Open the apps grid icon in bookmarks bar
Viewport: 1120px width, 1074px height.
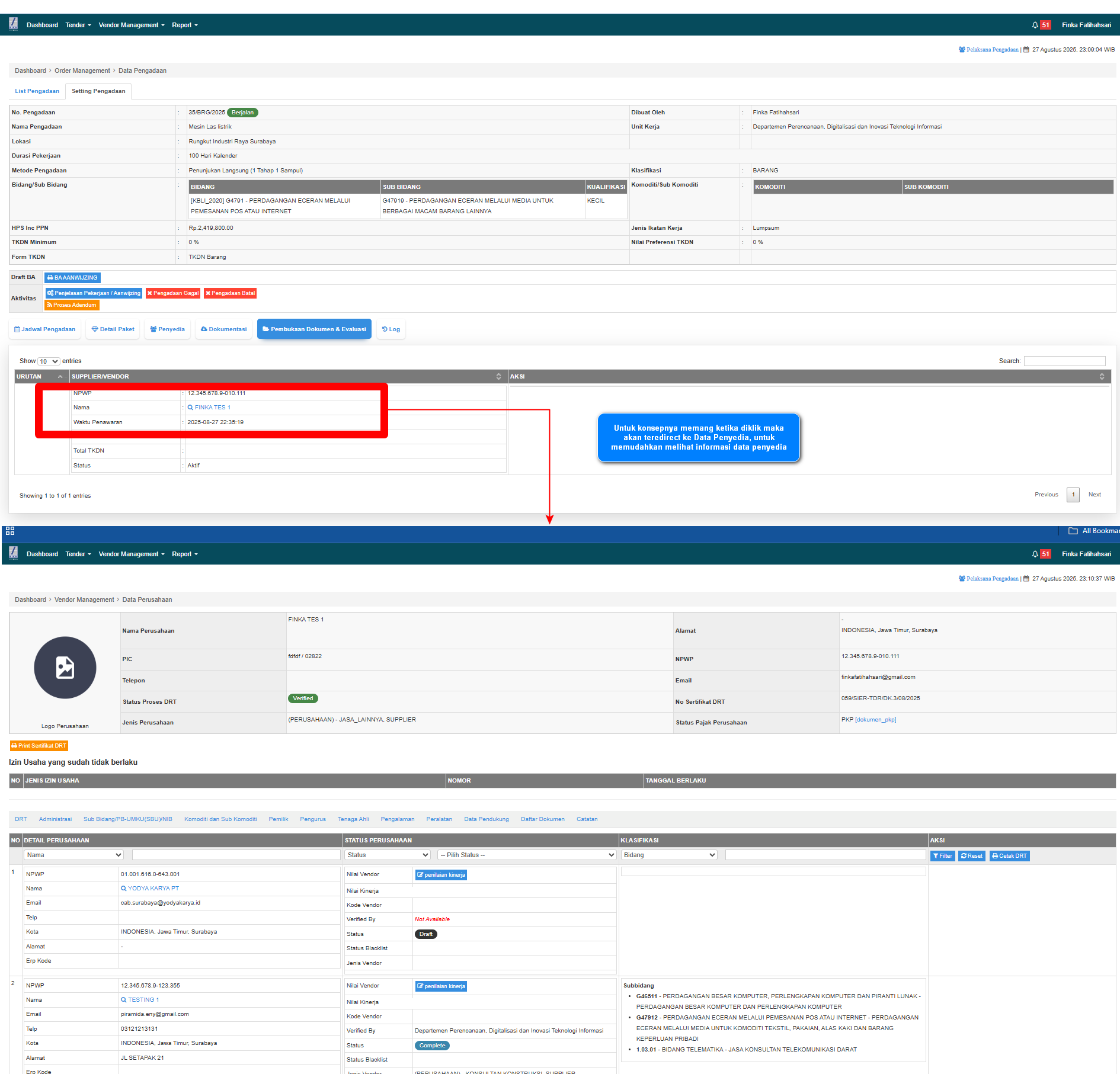click(10, 531)
